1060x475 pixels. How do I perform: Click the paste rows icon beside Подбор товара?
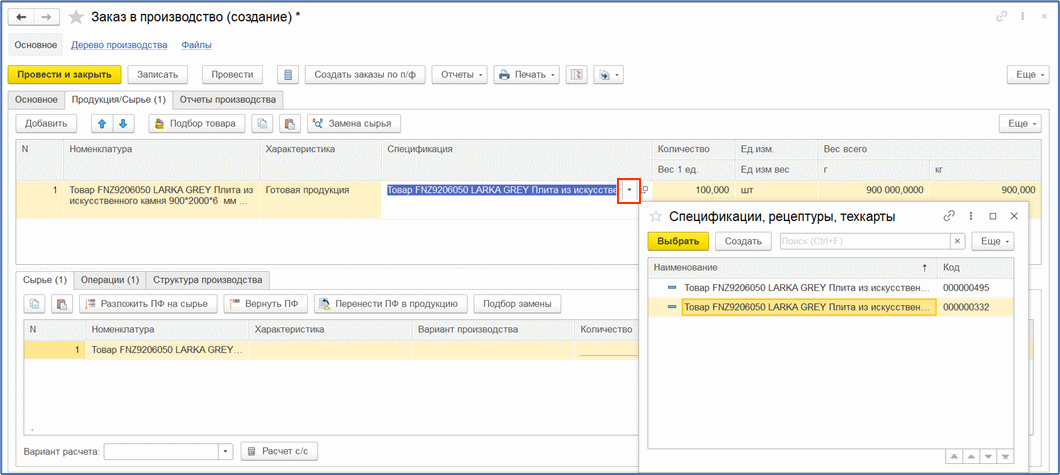click(287, 123)
